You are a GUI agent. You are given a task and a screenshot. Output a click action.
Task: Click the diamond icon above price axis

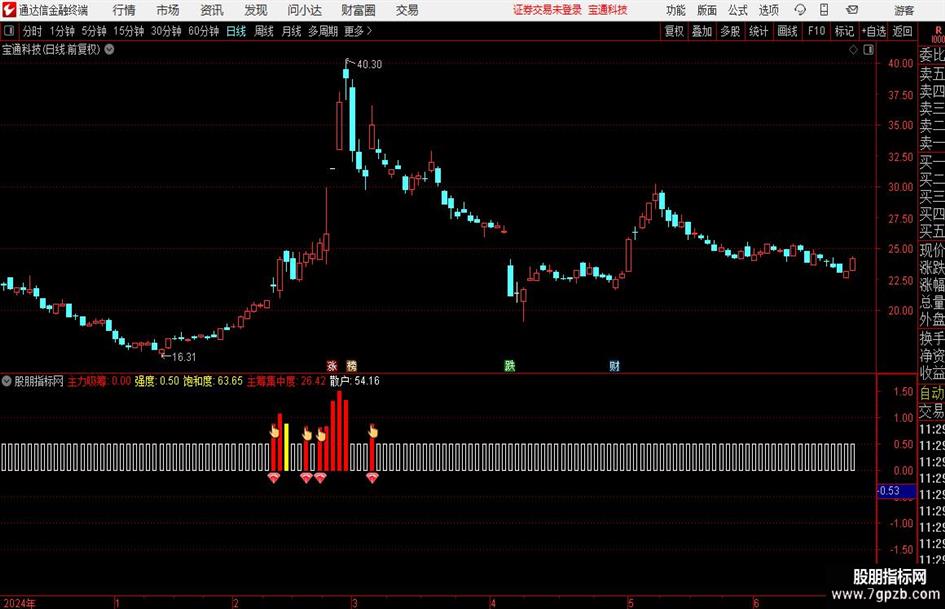click(x=853, y=49)
